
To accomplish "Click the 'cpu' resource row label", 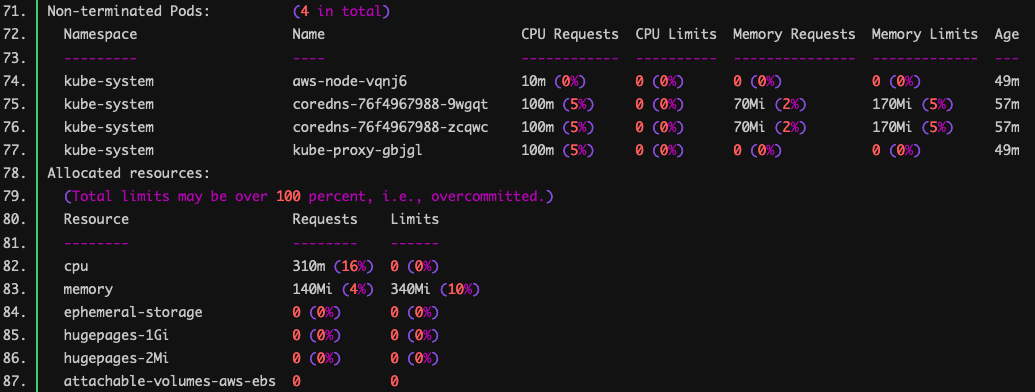I will coord(76,266).
